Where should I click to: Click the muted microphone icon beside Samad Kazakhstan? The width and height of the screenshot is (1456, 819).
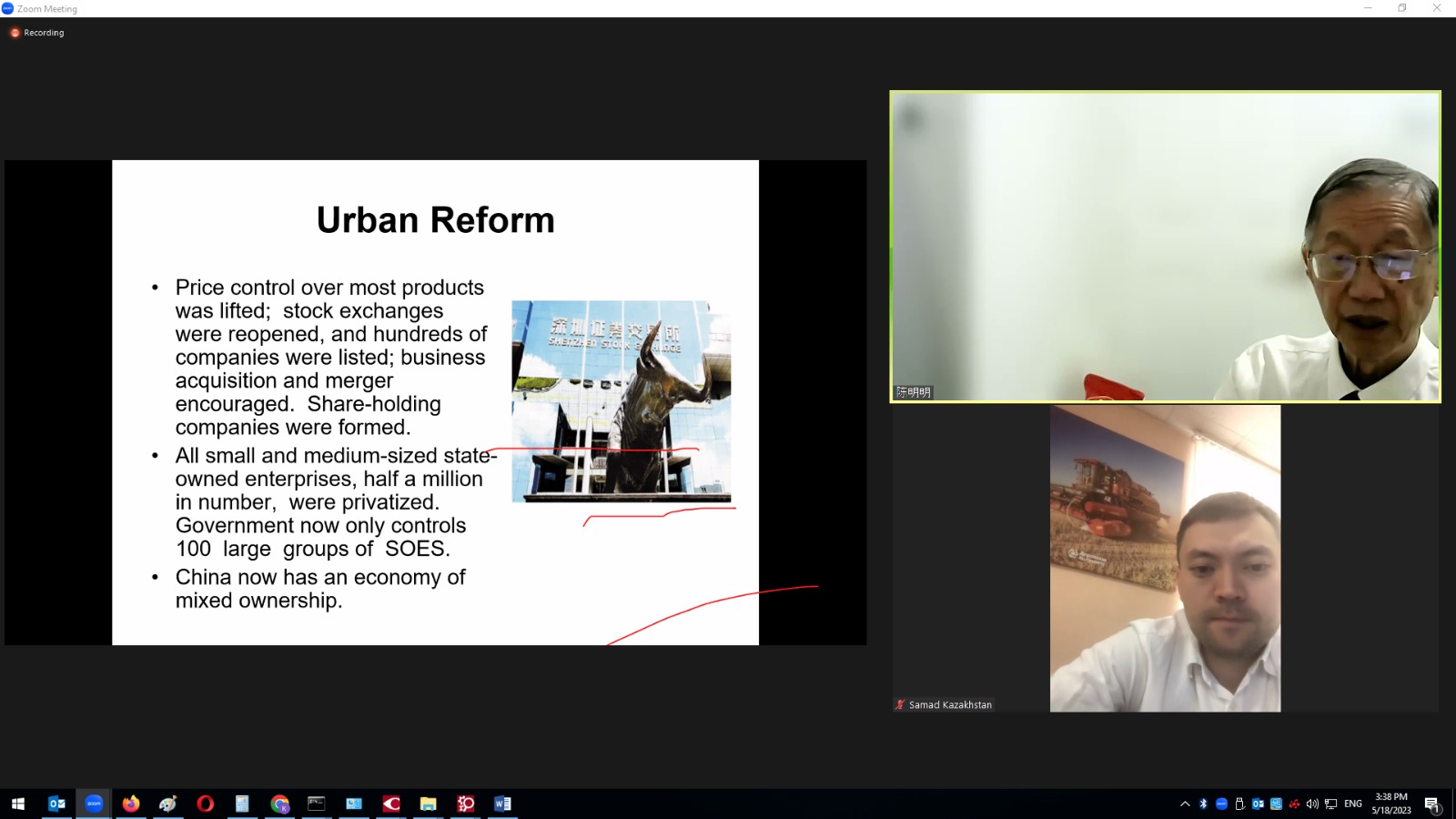[900, 704]
